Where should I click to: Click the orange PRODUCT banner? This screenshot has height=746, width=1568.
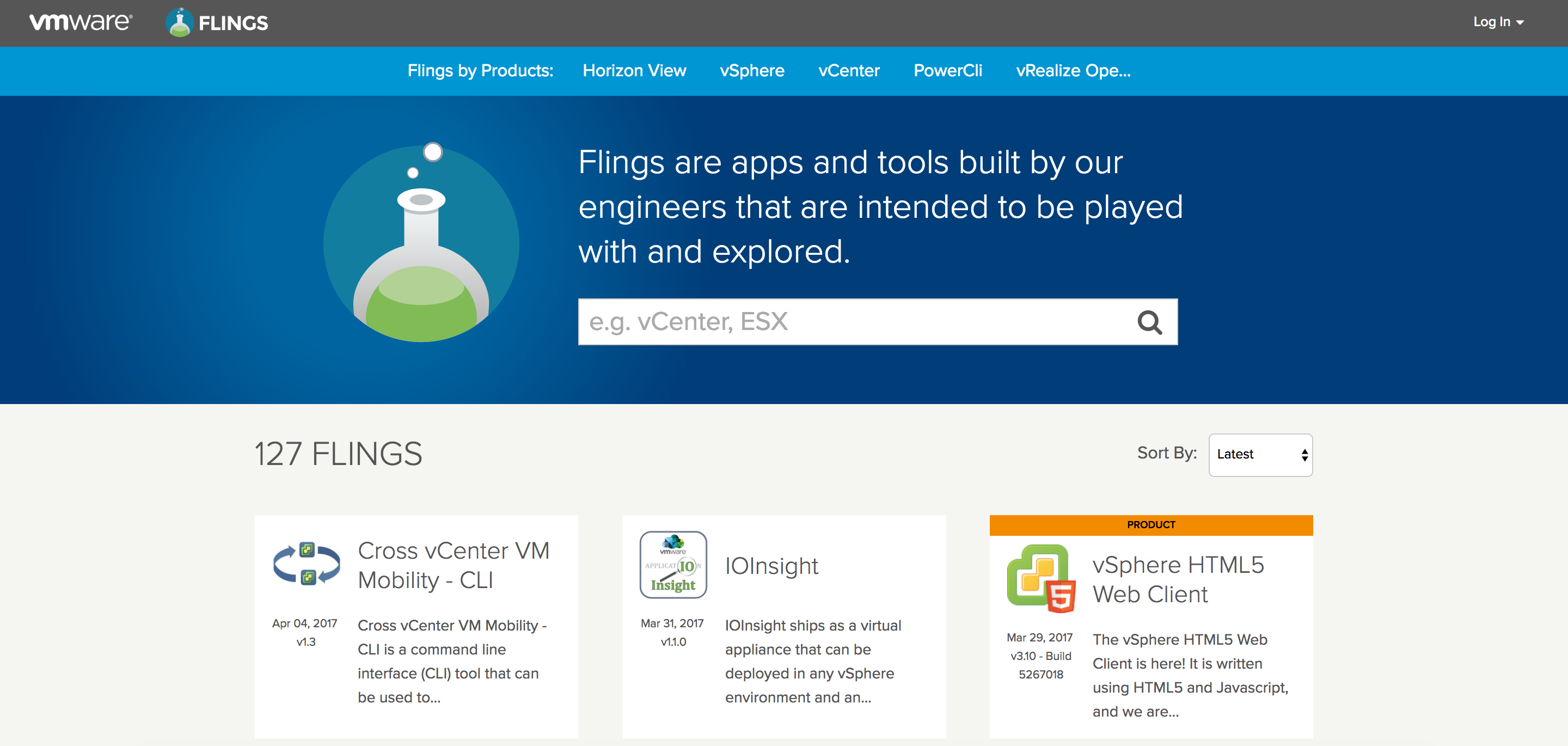(1151, 525)
